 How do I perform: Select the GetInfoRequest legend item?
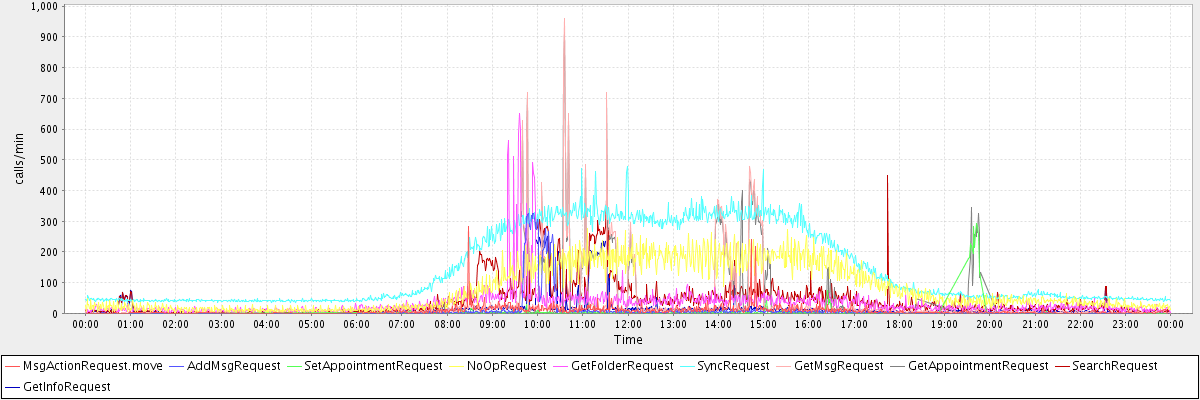tap(66, 386)
